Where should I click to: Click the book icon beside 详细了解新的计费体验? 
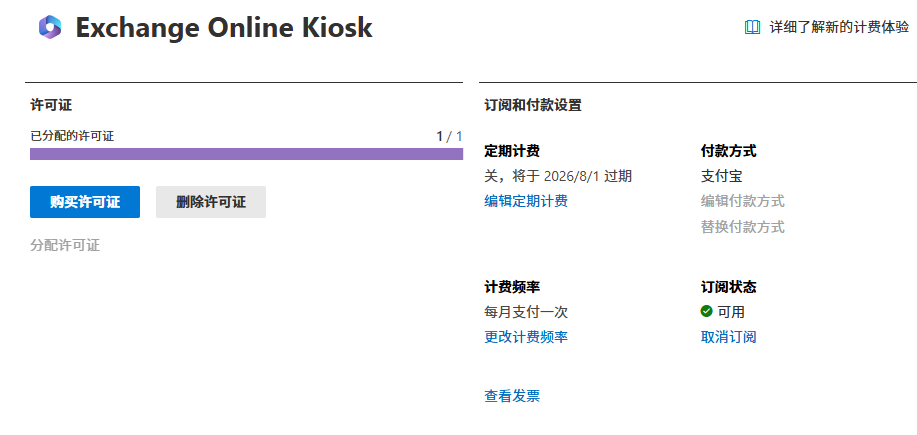[x=752, y=27]
